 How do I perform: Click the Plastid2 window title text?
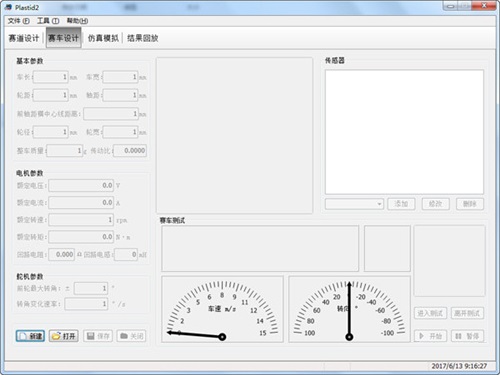(27, 7)
